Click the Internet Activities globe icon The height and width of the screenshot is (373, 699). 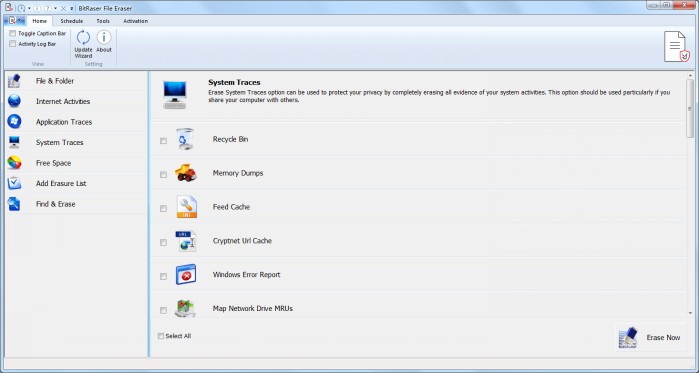tap(14, 101)
